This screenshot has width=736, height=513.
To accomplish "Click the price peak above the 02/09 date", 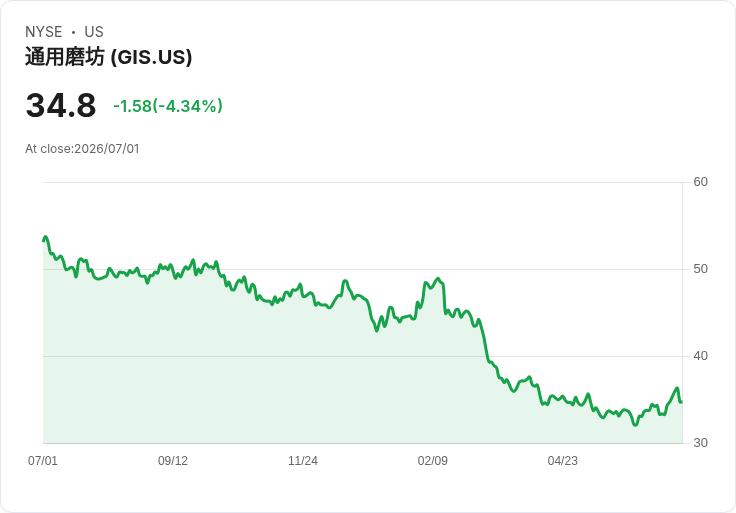I will 438,279.
